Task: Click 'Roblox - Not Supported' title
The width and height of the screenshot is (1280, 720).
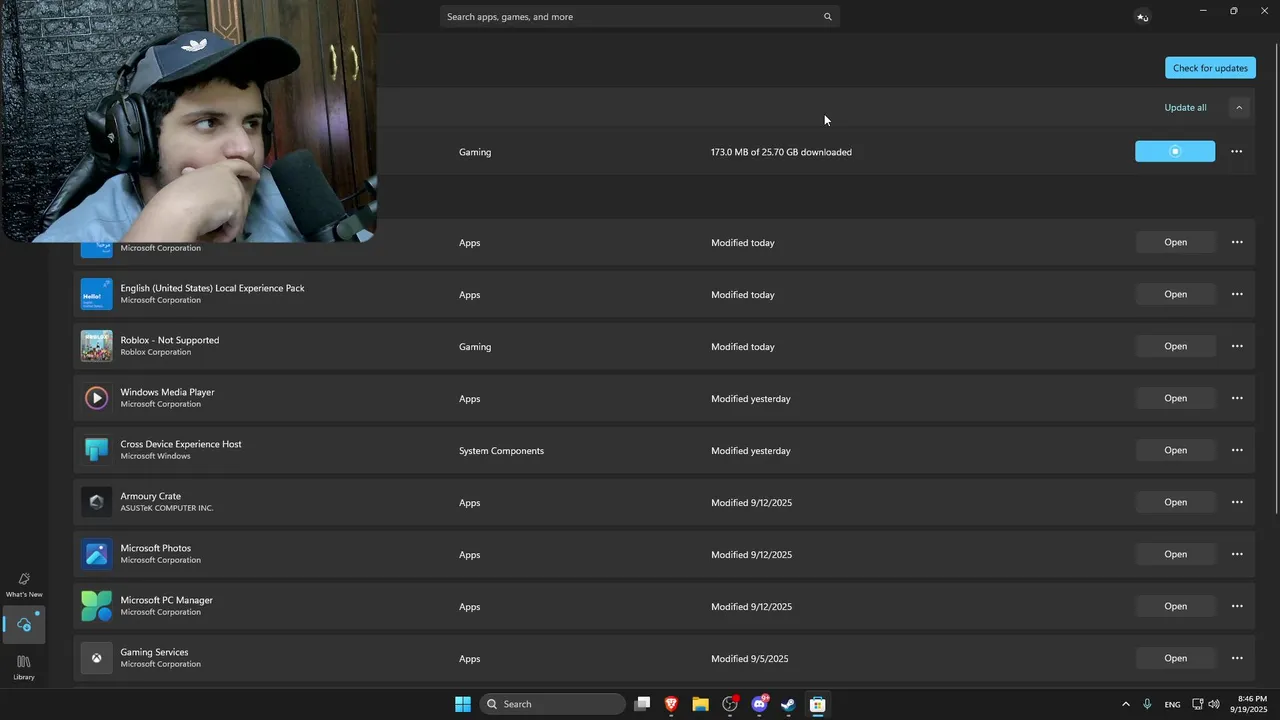Action: [x=170, y=340]
